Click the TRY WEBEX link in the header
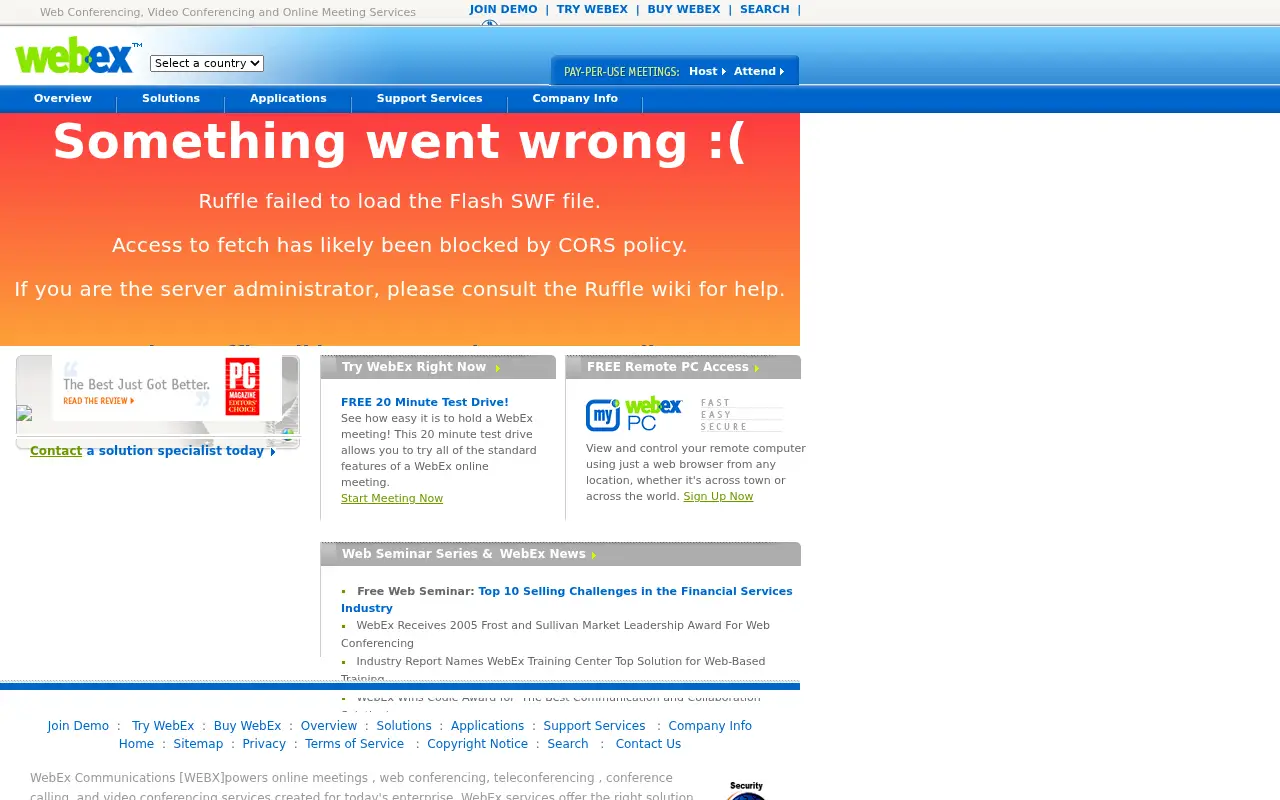 [x=592, y=9]
